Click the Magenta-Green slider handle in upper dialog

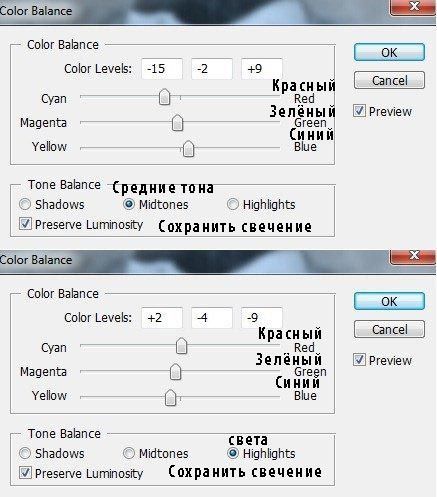coord(177,123)
